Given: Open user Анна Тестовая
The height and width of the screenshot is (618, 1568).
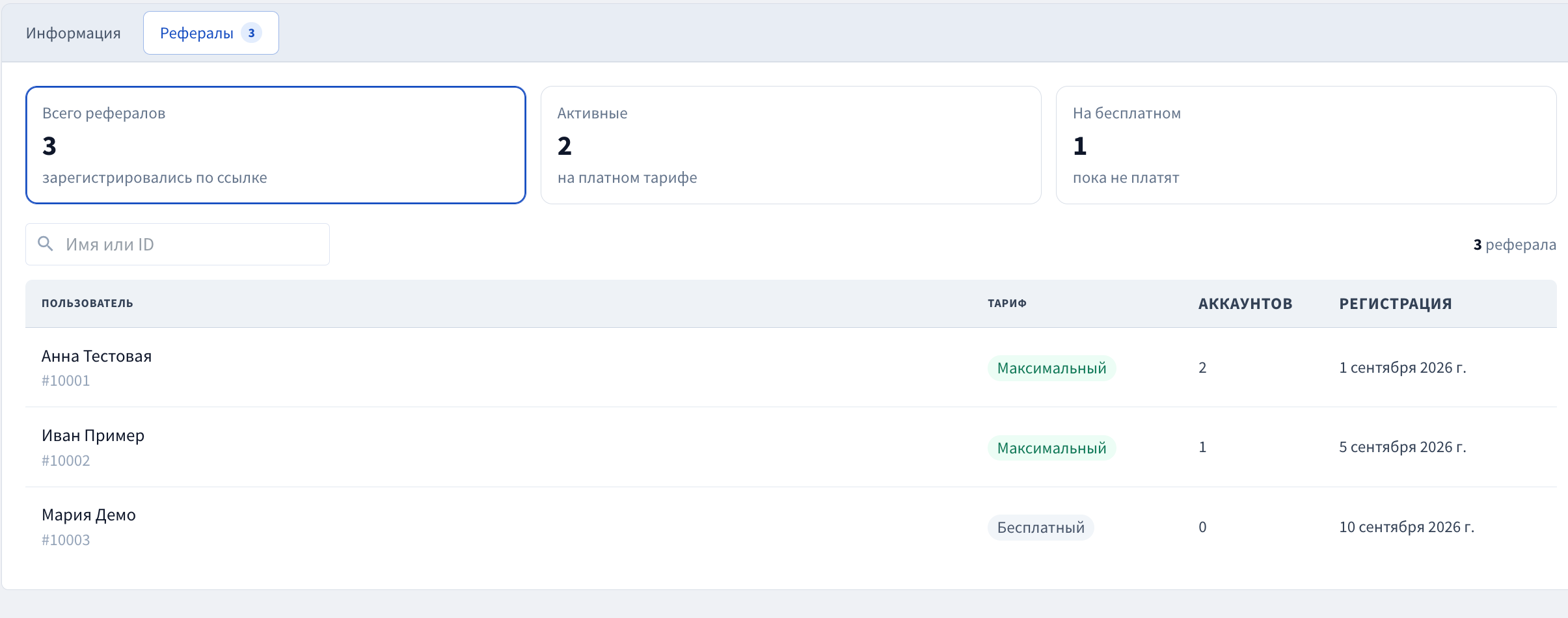Looking at the screenshot, I should click(x=97, y=356).
